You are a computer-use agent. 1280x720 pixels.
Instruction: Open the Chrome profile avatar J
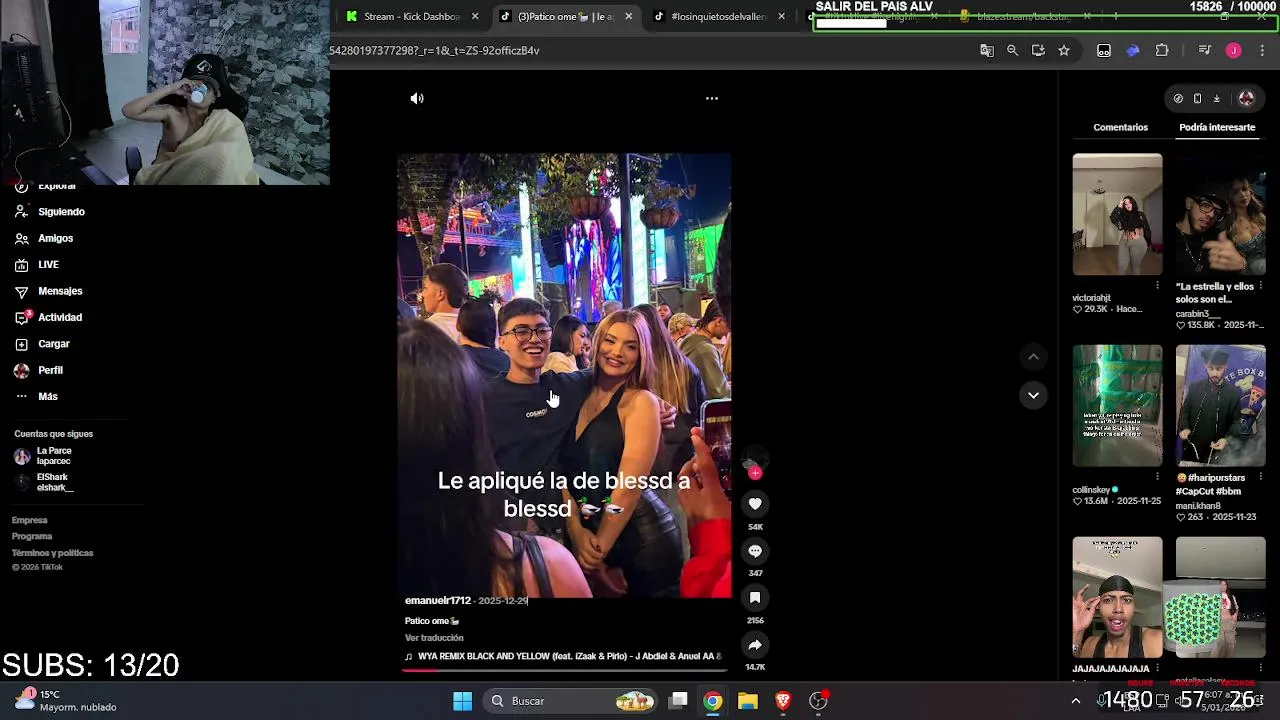[x=1233, y=50]
